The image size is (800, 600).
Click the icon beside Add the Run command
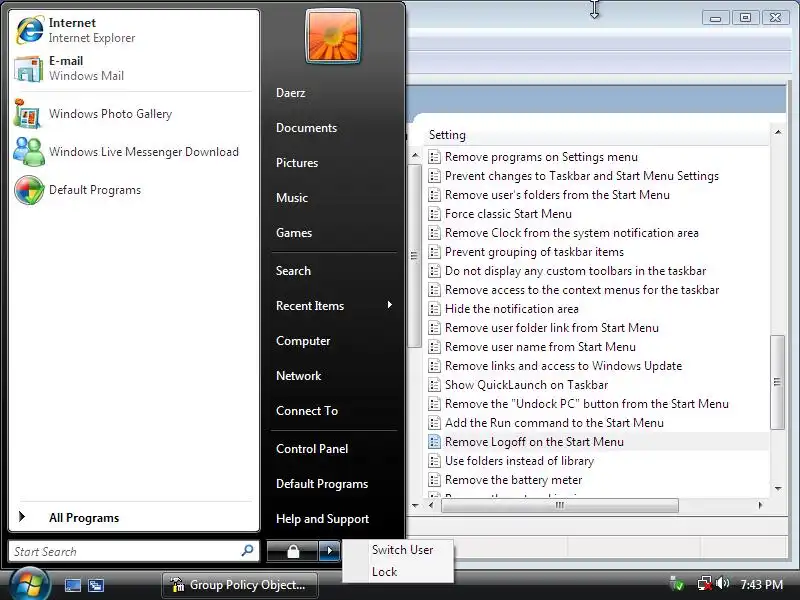coord(434,423)
